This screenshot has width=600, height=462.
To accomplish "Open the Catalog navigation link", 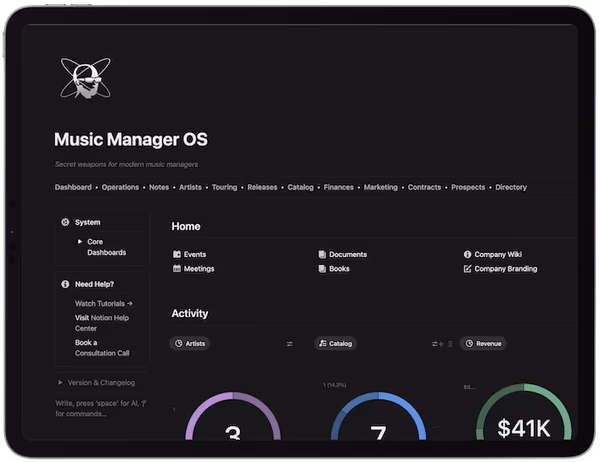I will 300,187.
